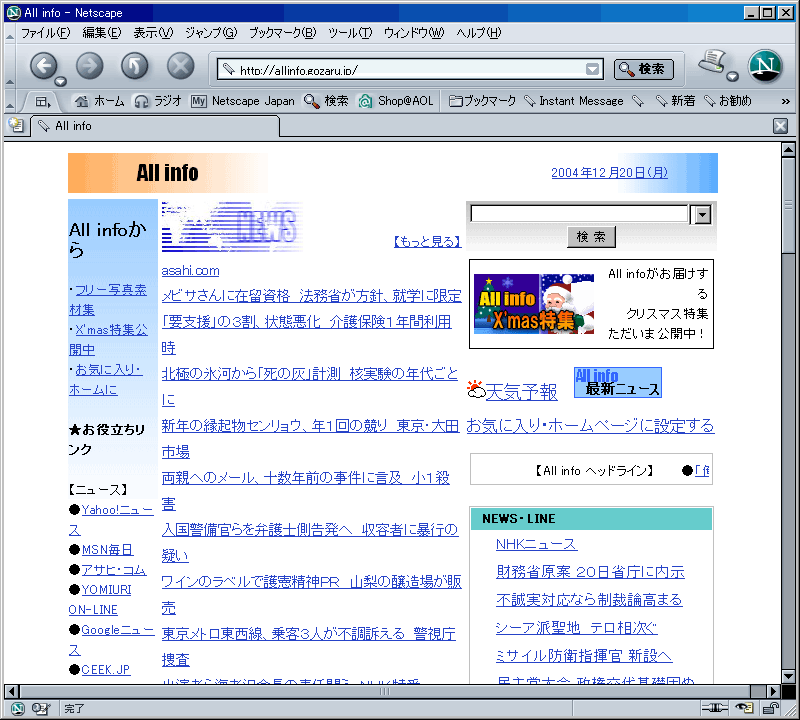The image size is (800, 720).
Task: Open the ウィンドウ(W) menu
Action: click(x=414, y=33)
